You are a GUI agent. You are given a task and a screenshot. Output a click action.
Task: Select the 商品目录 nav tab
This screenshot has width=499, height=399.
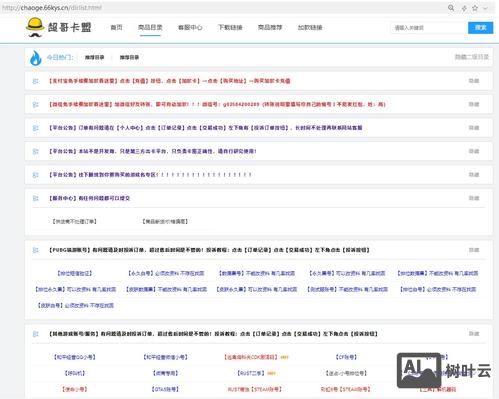pyautogui.click(x=150, y=27)
